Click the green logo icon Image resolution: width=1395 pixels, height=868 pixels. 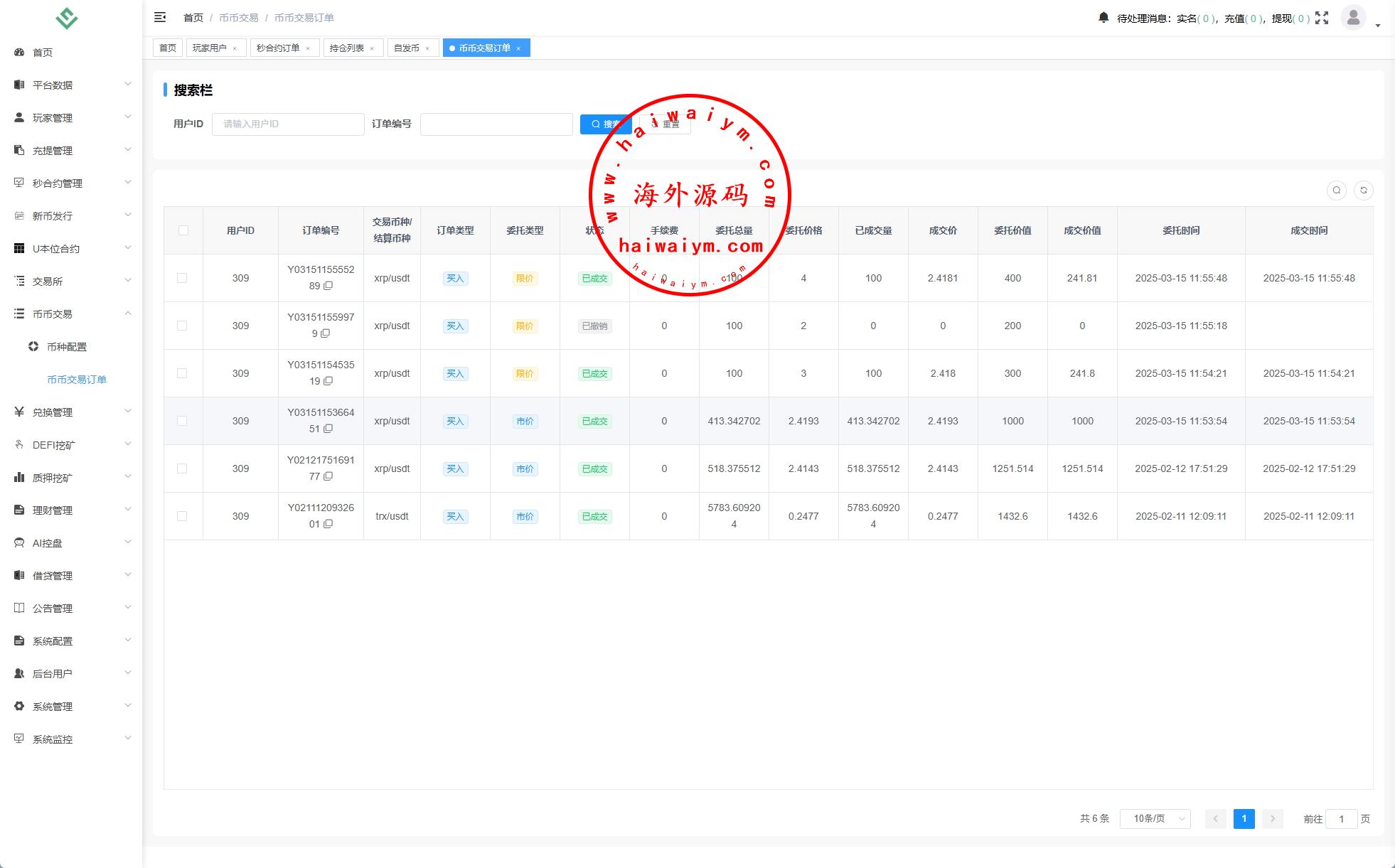(x=66, y=18)
